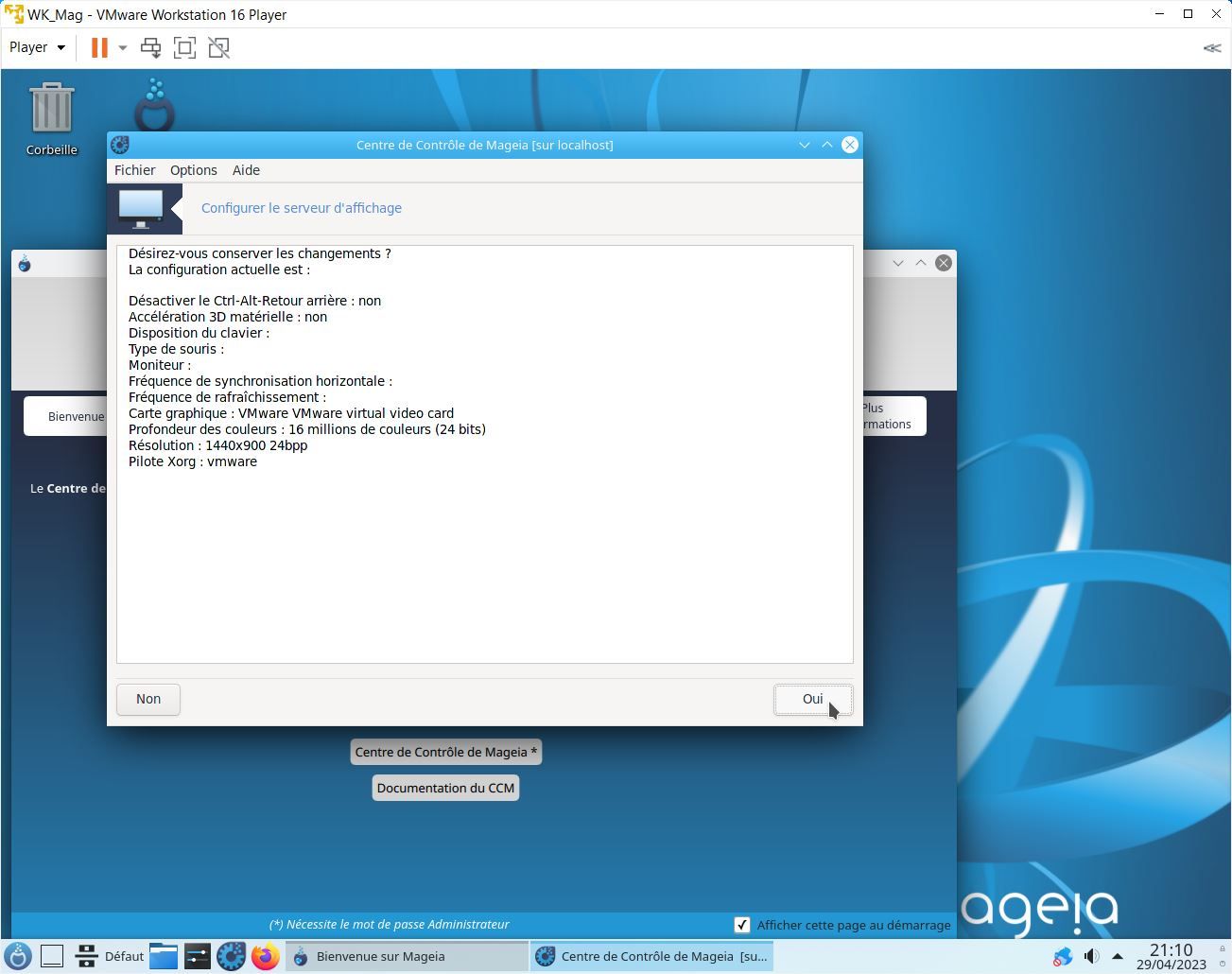Image resolution: width=1232 pixels, height=974 pixels.
Task: Click Send Ctrl+Alt+Del icon in VMware toolbar
Action: [150, 47]
